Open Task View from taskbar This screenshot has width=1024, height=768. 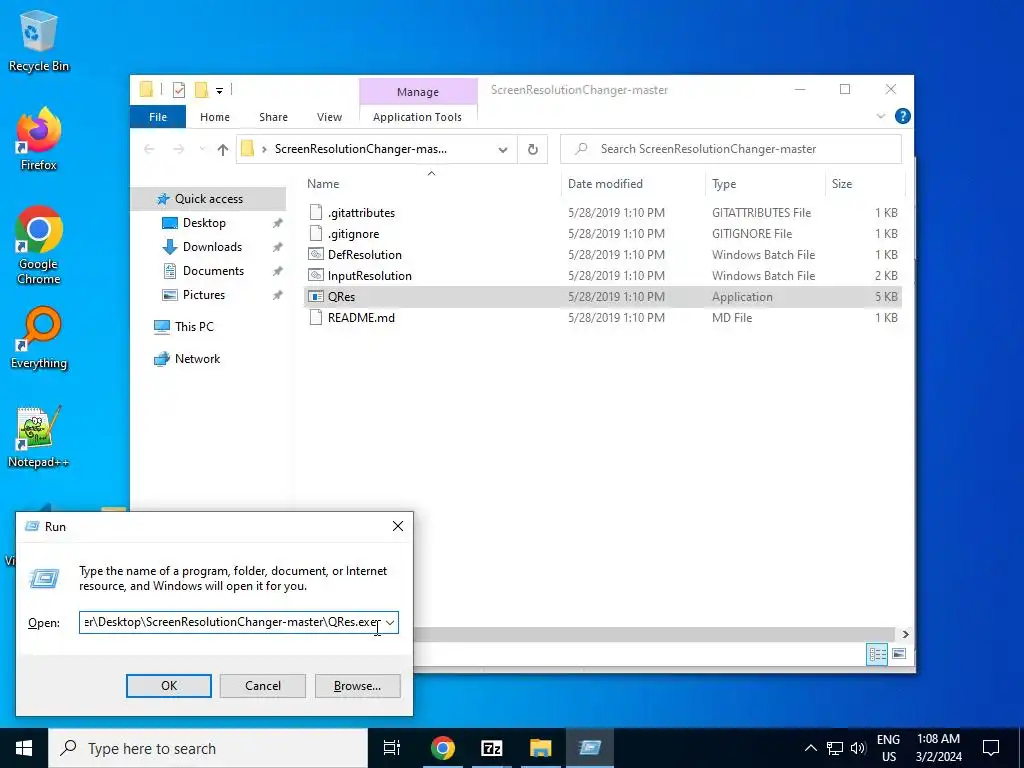(x=392, y=748)
